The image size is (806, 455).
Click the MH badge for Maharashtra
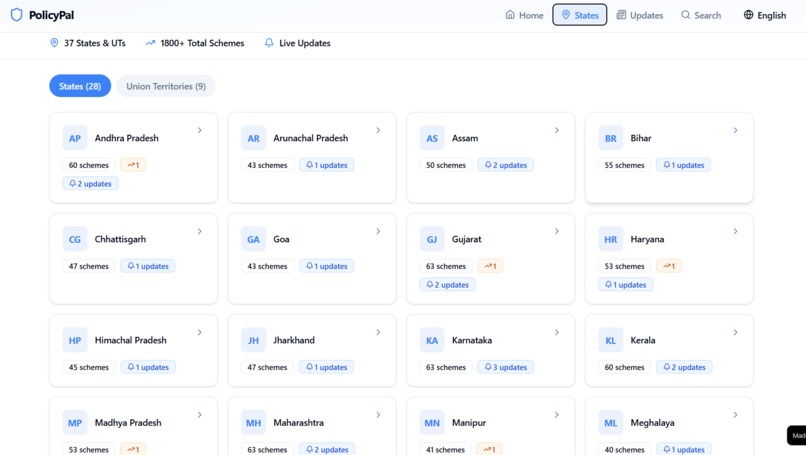(x=253, y=423)
